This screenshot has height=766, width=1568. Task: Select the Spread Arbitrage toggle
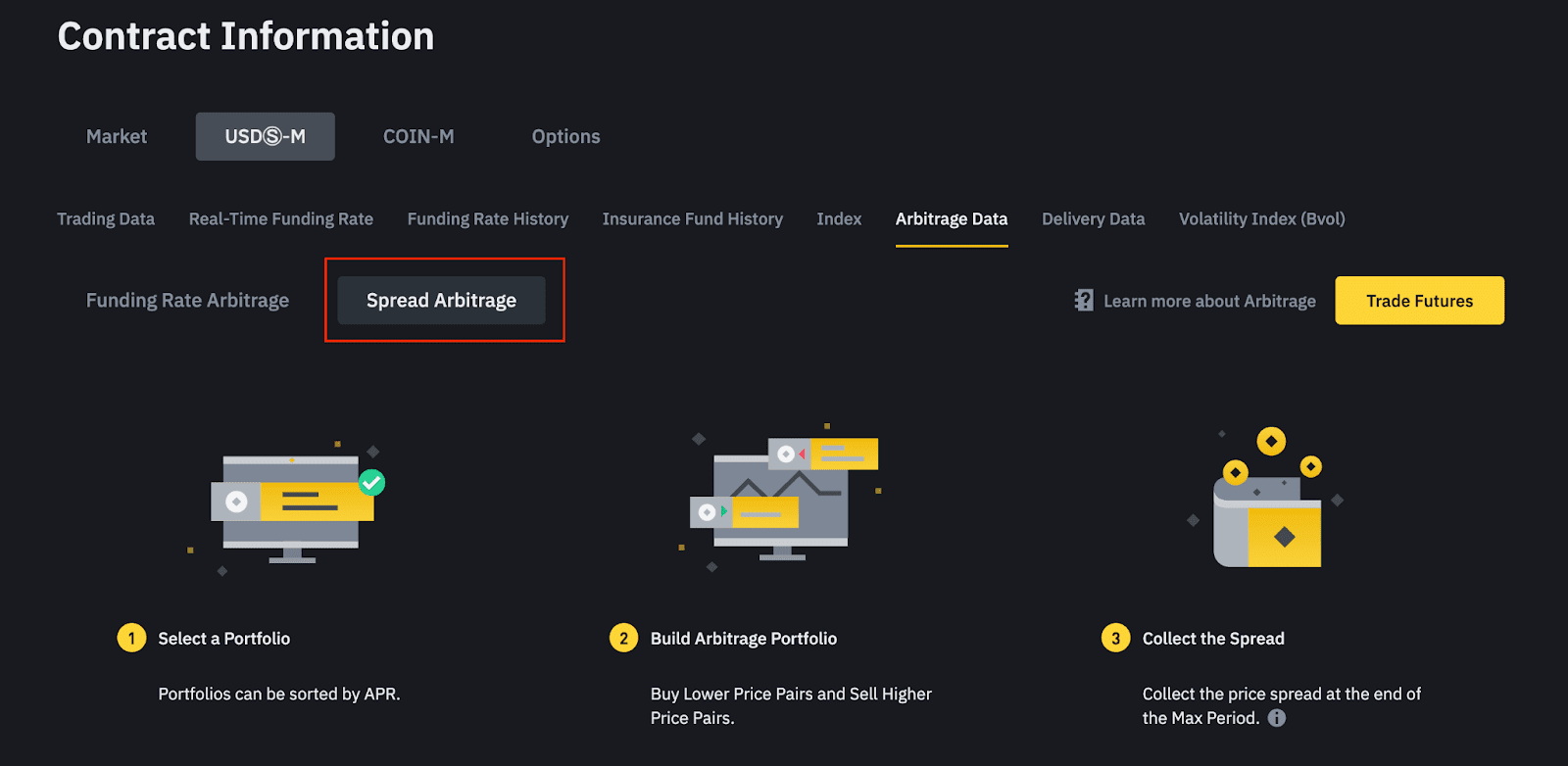pos(441,301)
